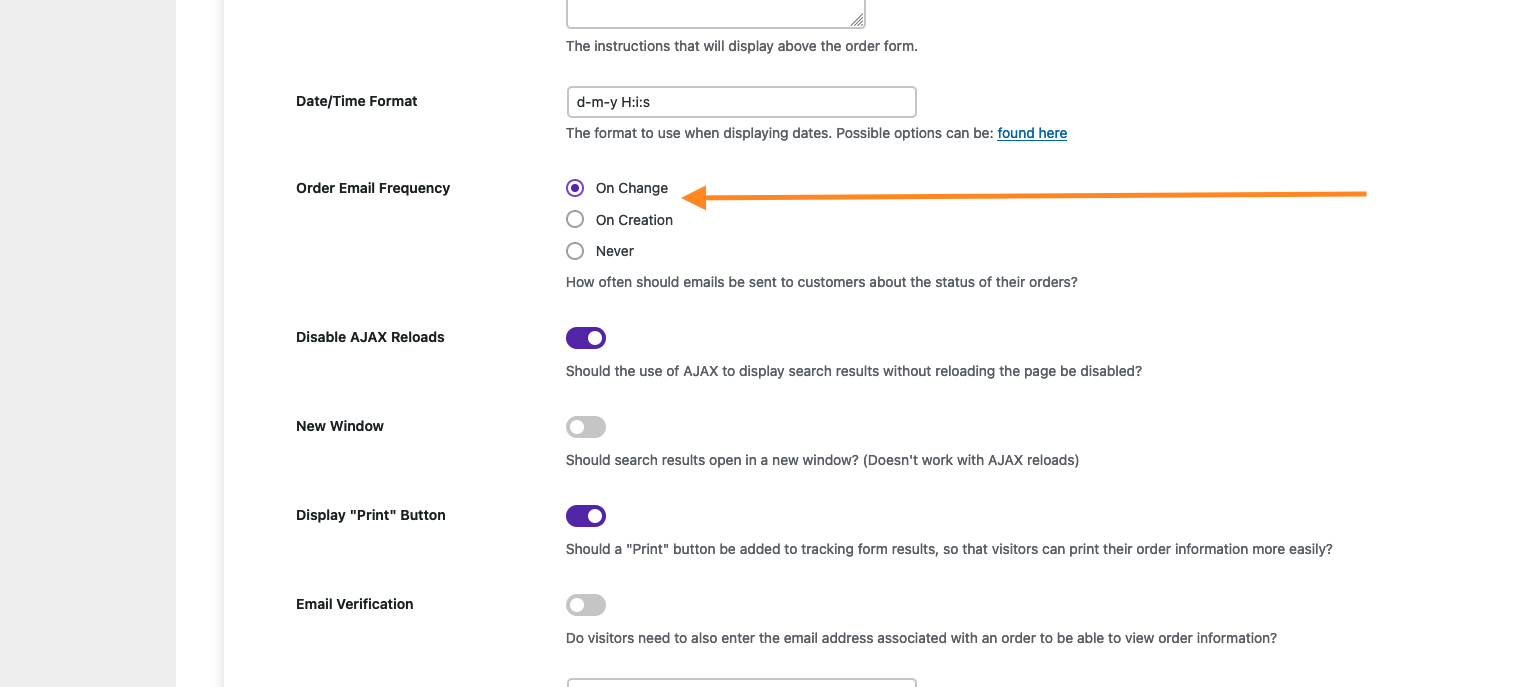Turn off the Disable AJAX Reloads switch
Viewport: 1526px width, 687px height.
(x=586, y=338)
